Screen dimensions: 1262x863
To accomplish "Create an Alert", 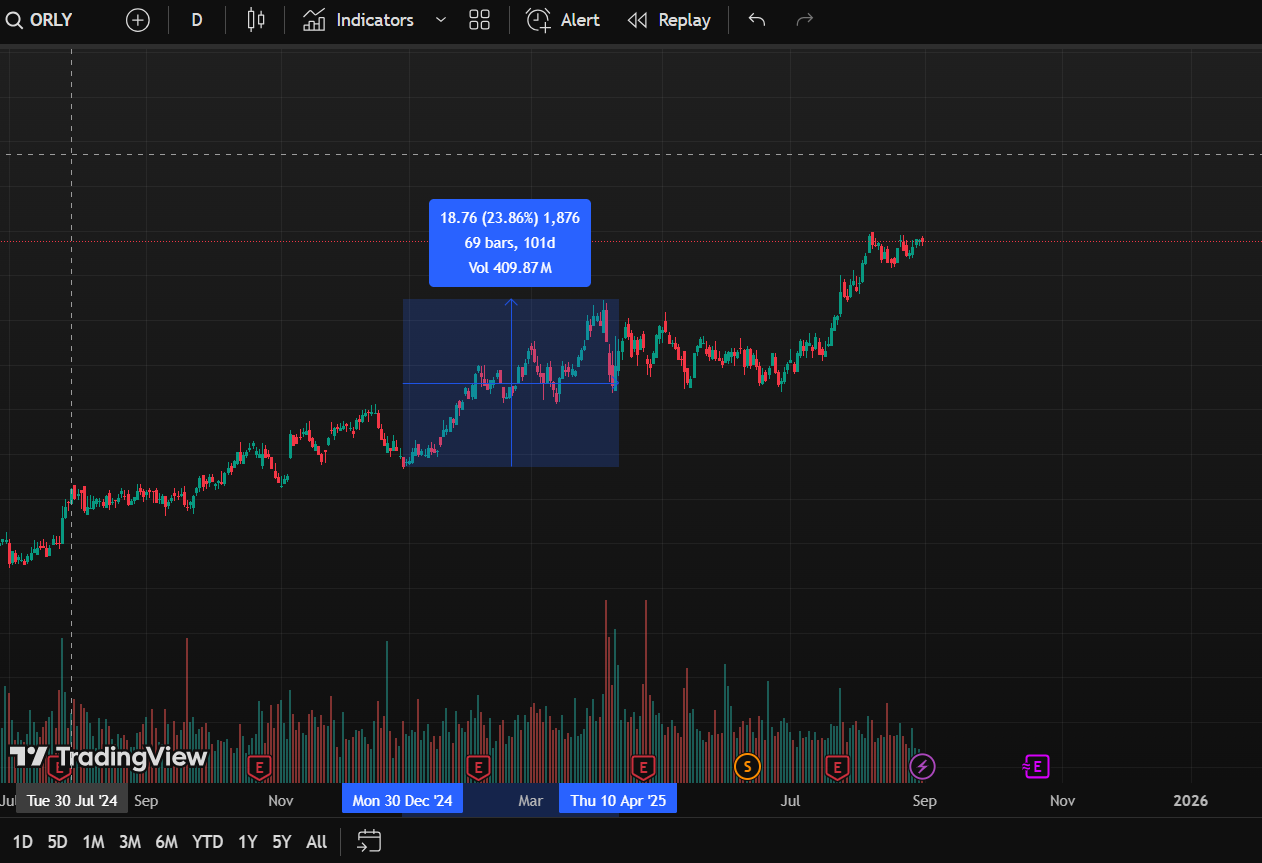I will [x=564, y=20].
